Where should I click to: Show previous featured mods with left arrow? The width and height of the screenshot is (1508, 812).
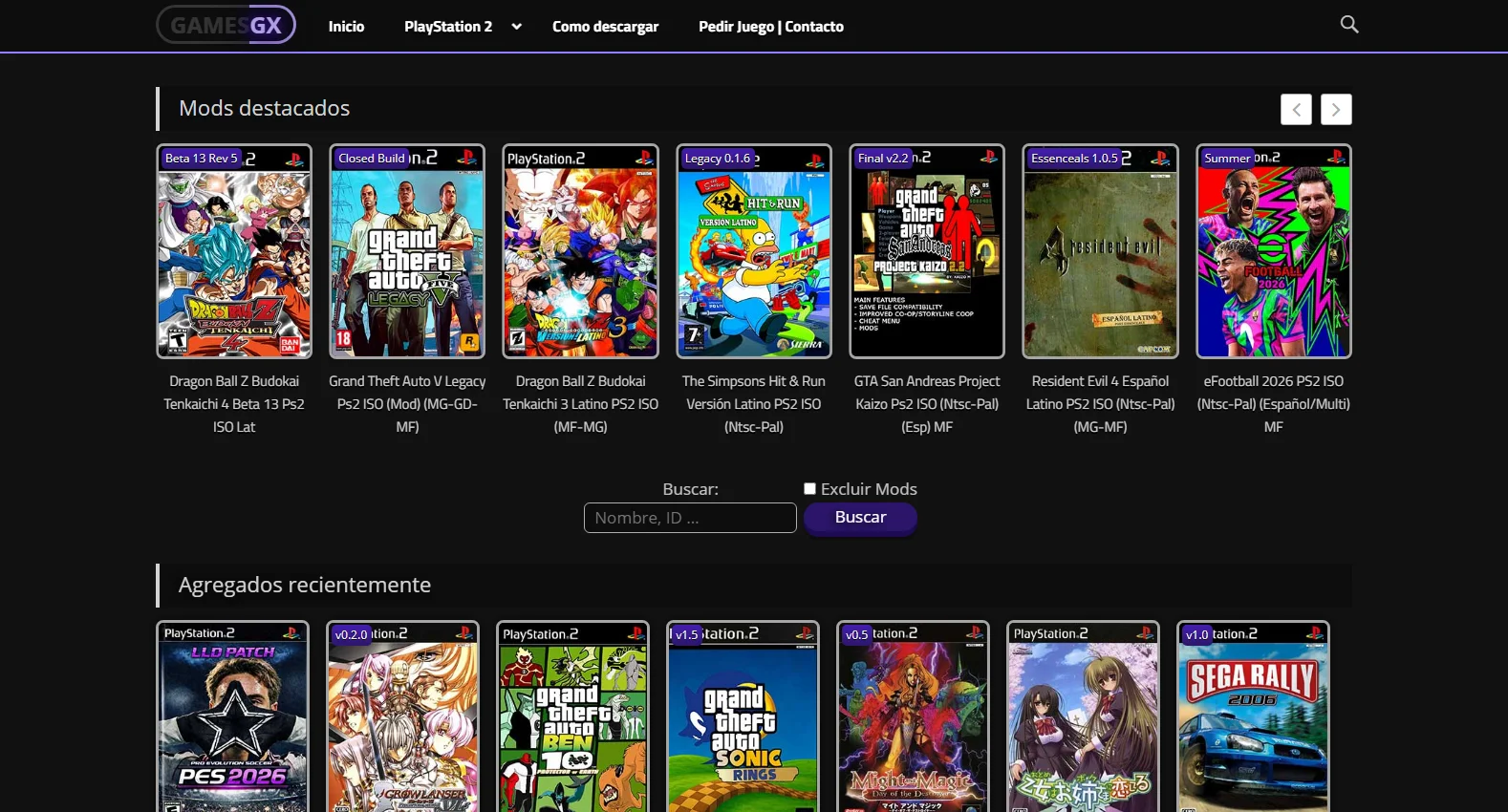[x=1296, y=110]
